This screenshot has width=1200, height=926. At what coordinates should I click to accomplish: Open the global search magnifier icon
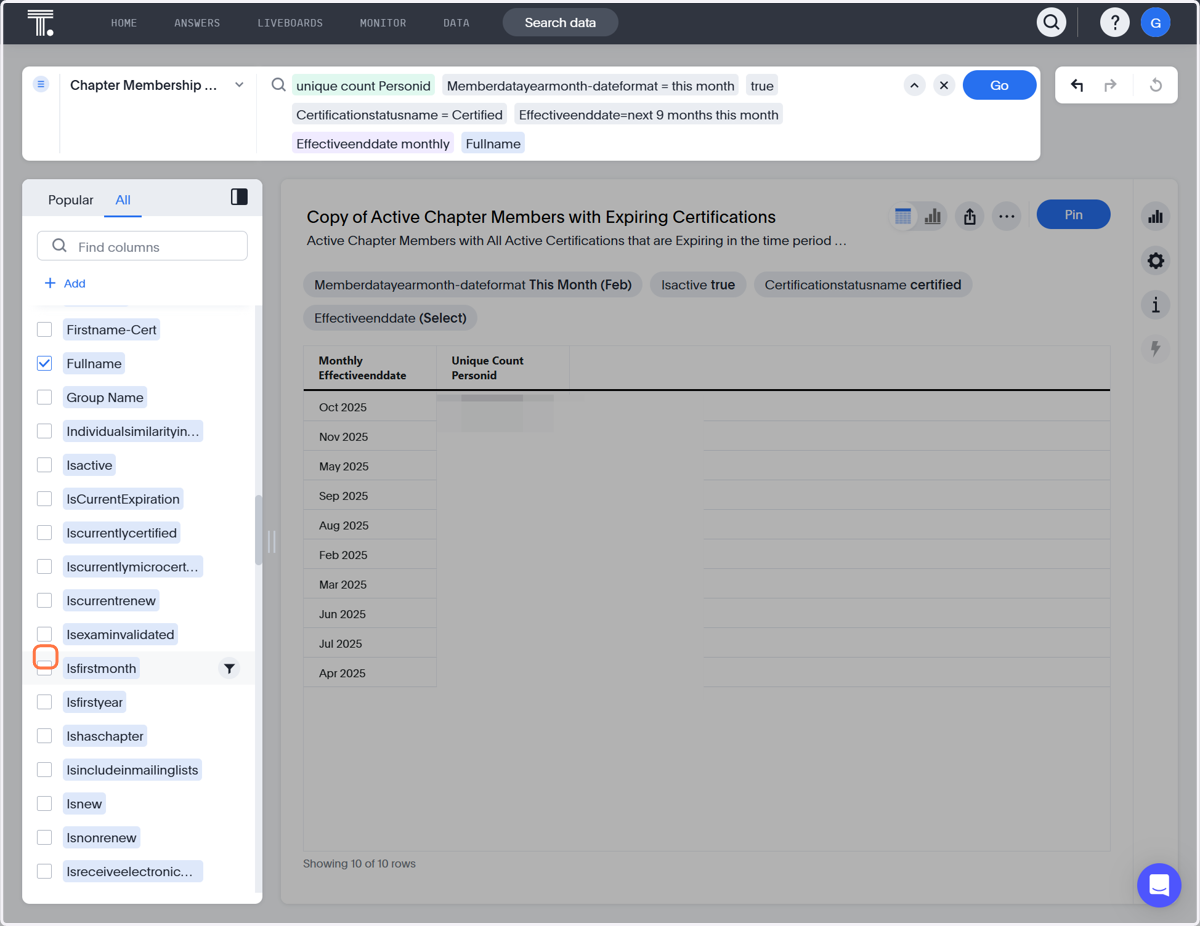coord(1051,22)
